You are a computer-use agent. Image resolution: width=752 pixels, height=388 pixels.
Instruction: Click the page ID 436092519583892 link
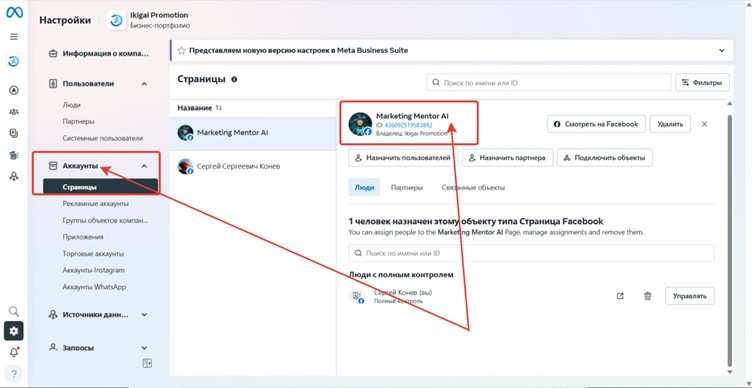[408, 125]
